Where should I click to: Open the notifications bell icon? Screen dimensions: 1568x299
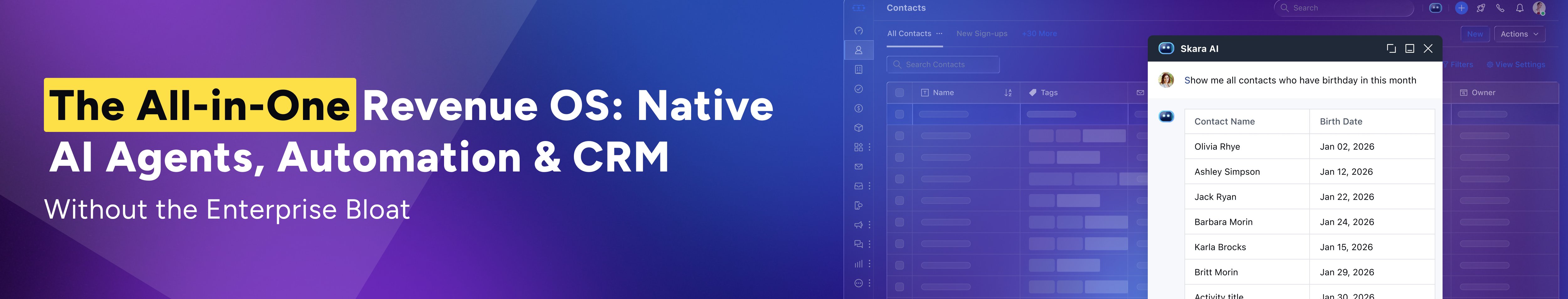tap(1520, 8)
